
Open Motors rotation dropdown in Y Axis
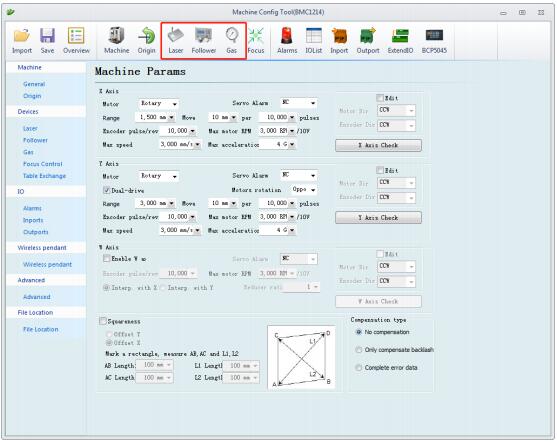click(304, 190)
